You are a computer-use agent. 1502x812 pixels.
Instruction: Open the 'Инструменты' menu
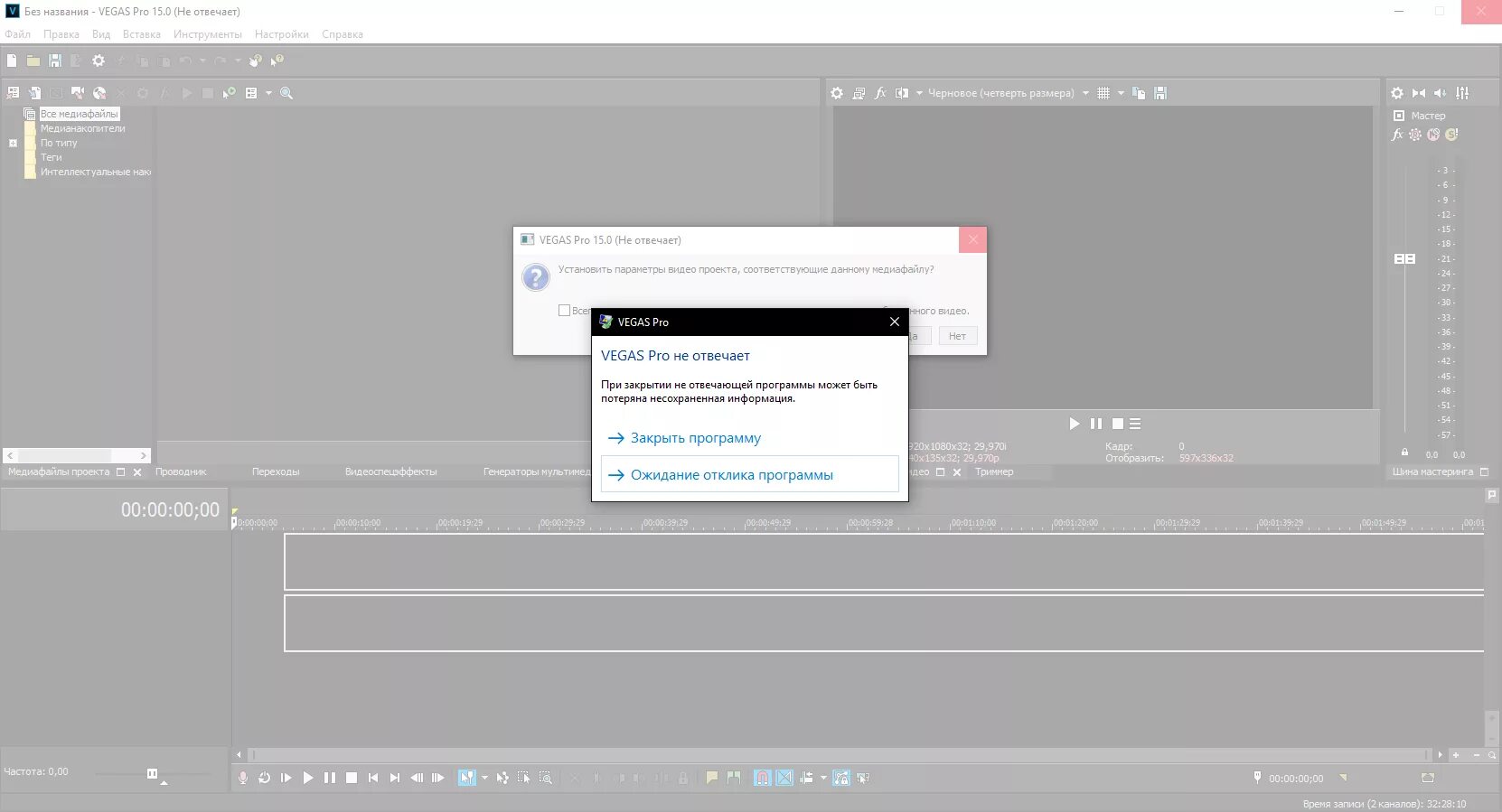tap(208, 34)
